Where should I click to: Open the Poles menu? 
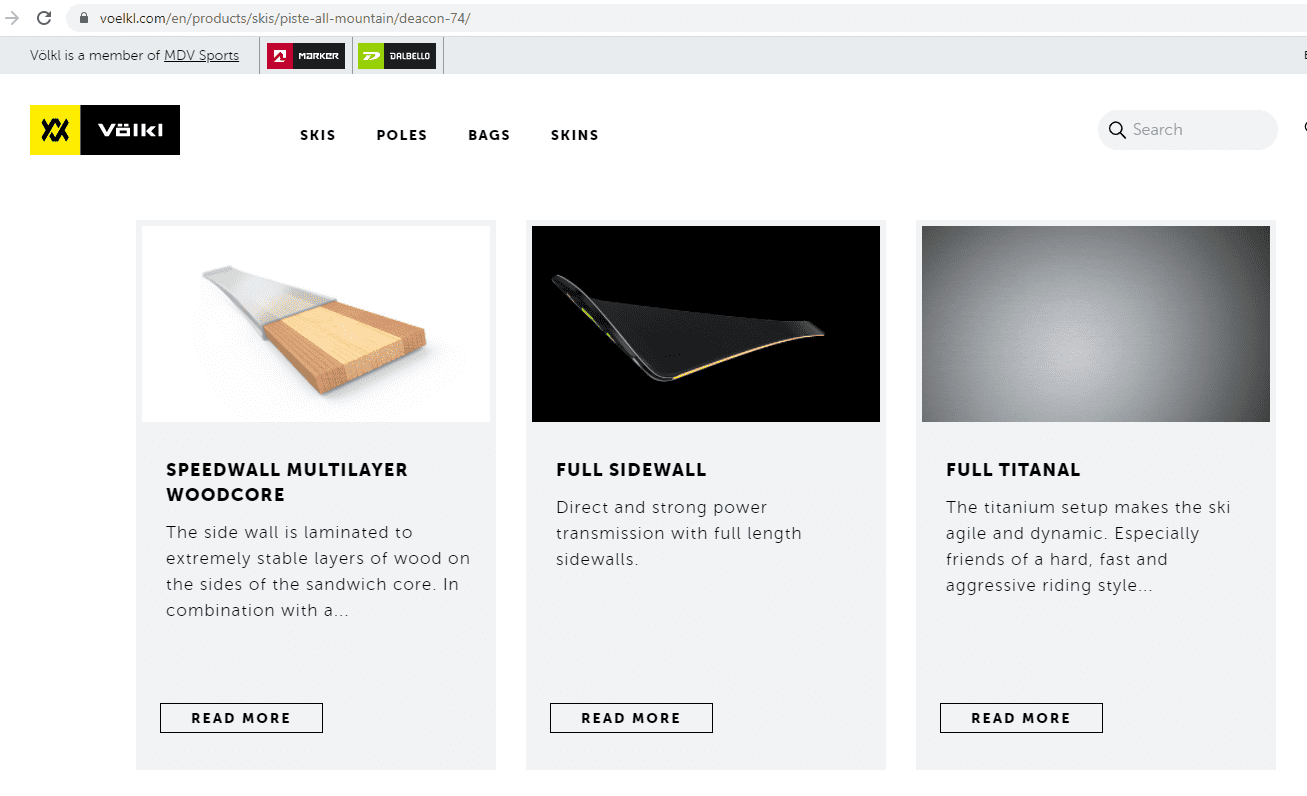[x=402, y=135]
